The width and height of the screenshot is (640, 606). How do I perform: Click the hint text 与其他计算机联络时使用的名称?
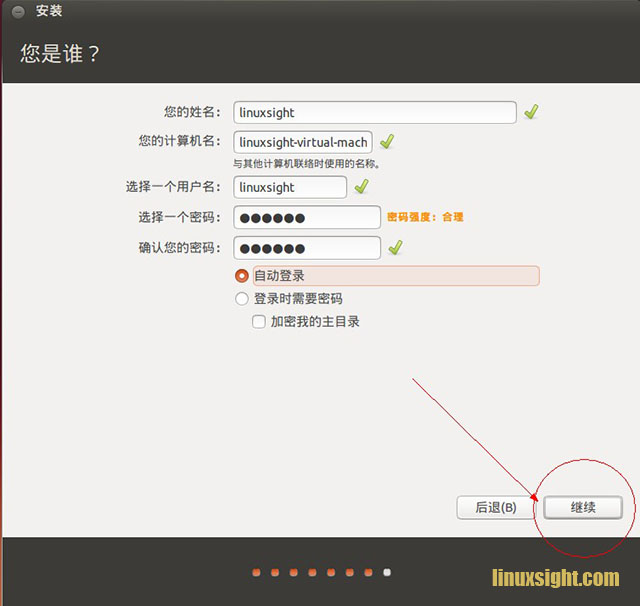[x=306, y=164]
